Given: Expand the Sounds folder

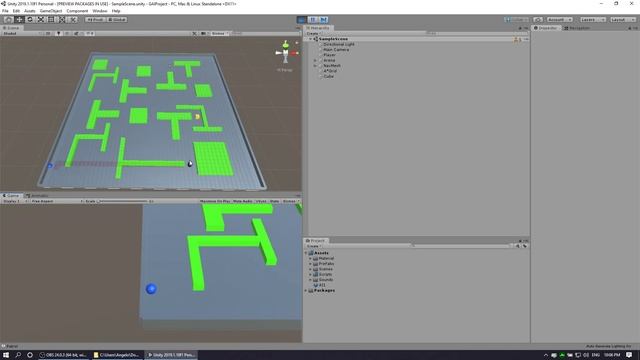Looking at the screenshot, I should (x=311, y=280).
